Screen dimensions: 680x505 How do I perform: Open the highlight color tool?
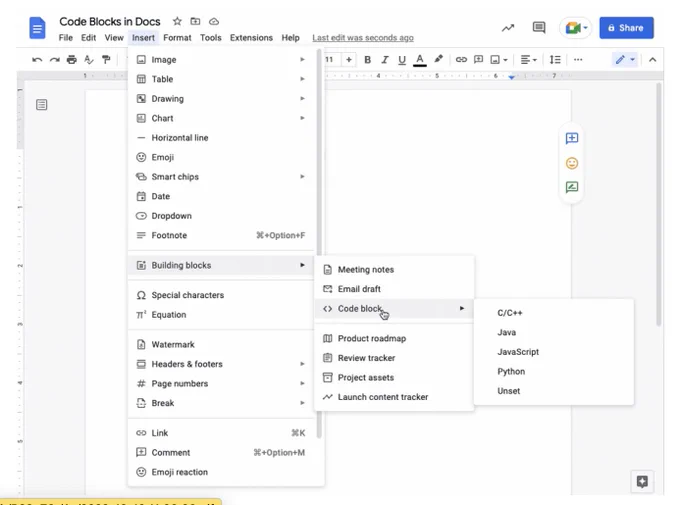[x=438, y=59]
